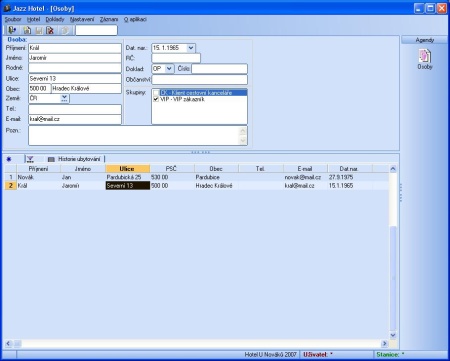Click the save diskette toolbar icon
Image resolution: width=450 pixels, height=361 pixels.
pos(39,30)
